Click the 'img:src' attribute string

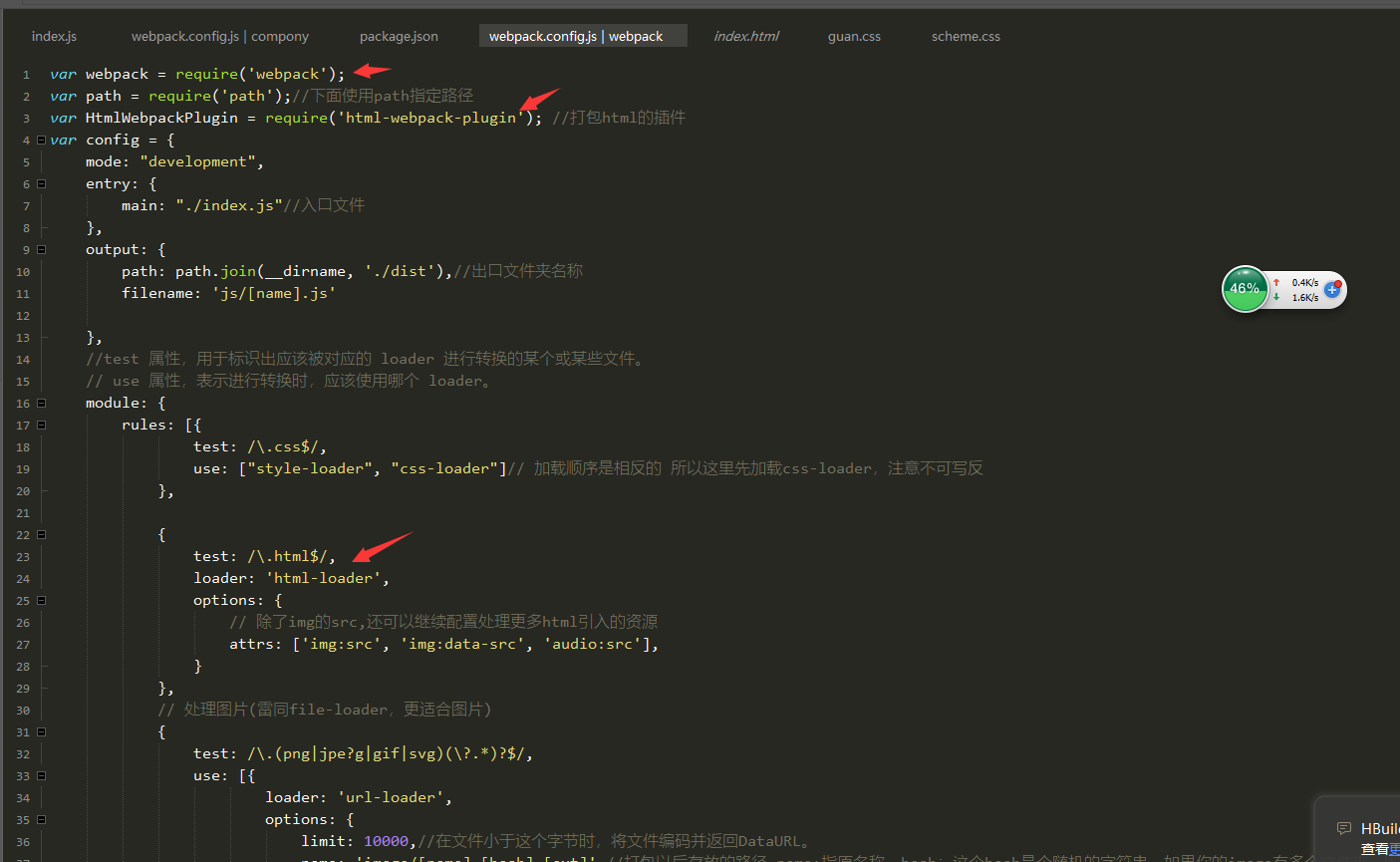pos(341,644)
